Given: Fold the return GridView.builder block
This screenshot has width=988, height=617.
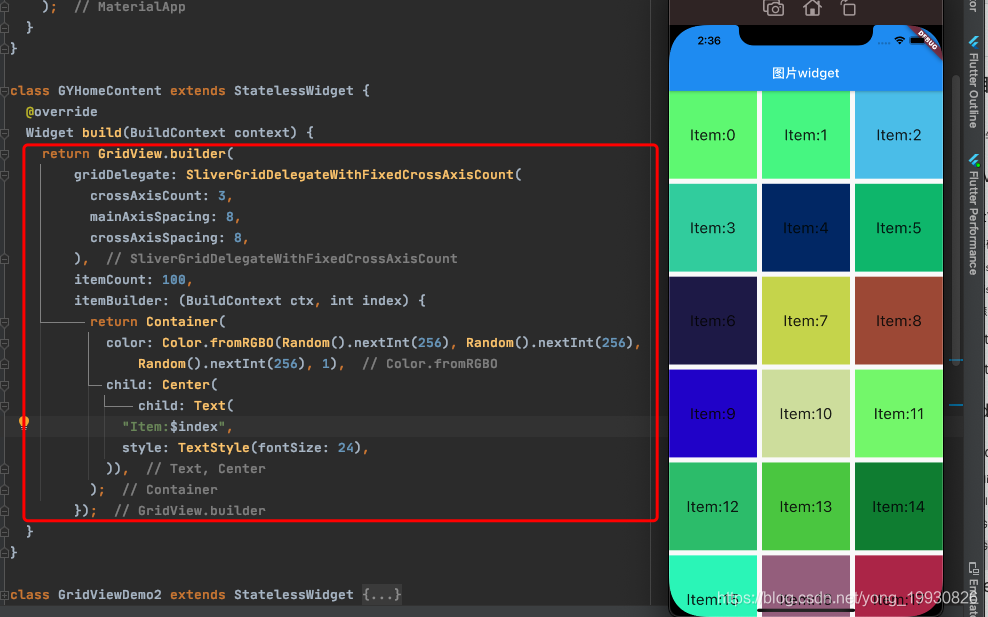Looking at the screenshot, I should pos(4,154).
